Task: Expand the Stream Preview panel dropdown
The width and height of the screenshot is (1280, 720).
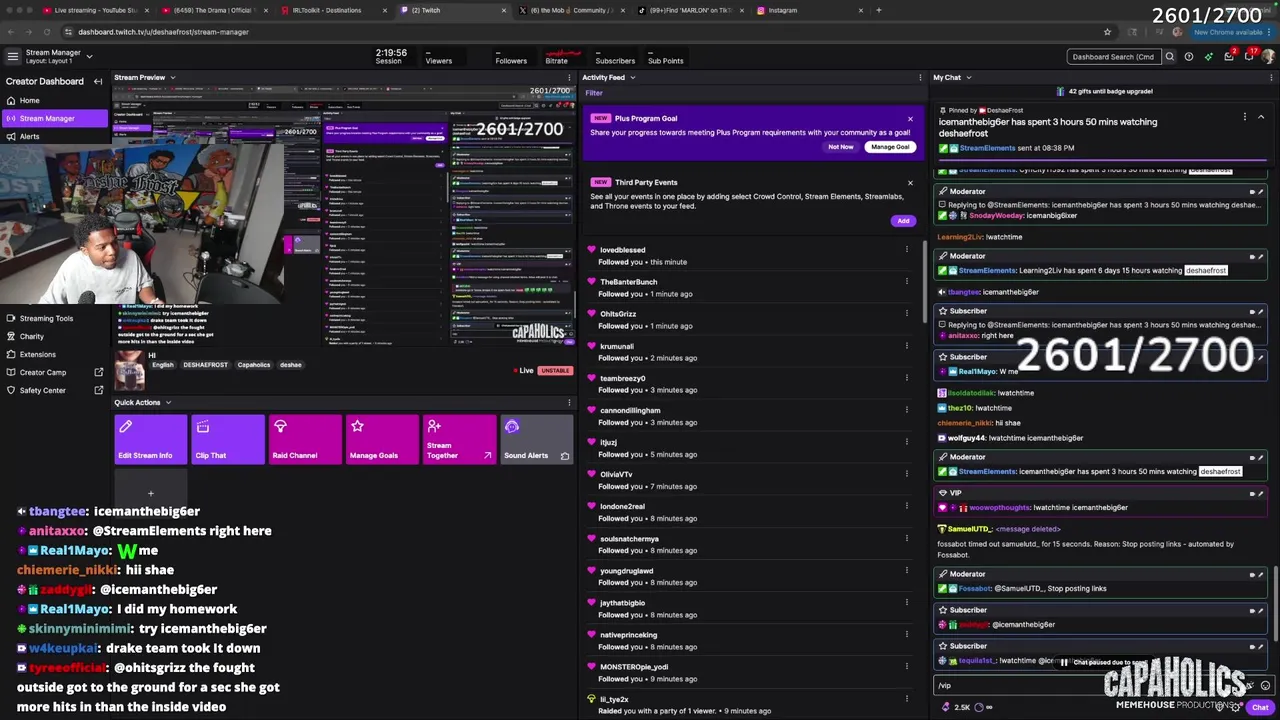Action: click(x=172, y=77)
